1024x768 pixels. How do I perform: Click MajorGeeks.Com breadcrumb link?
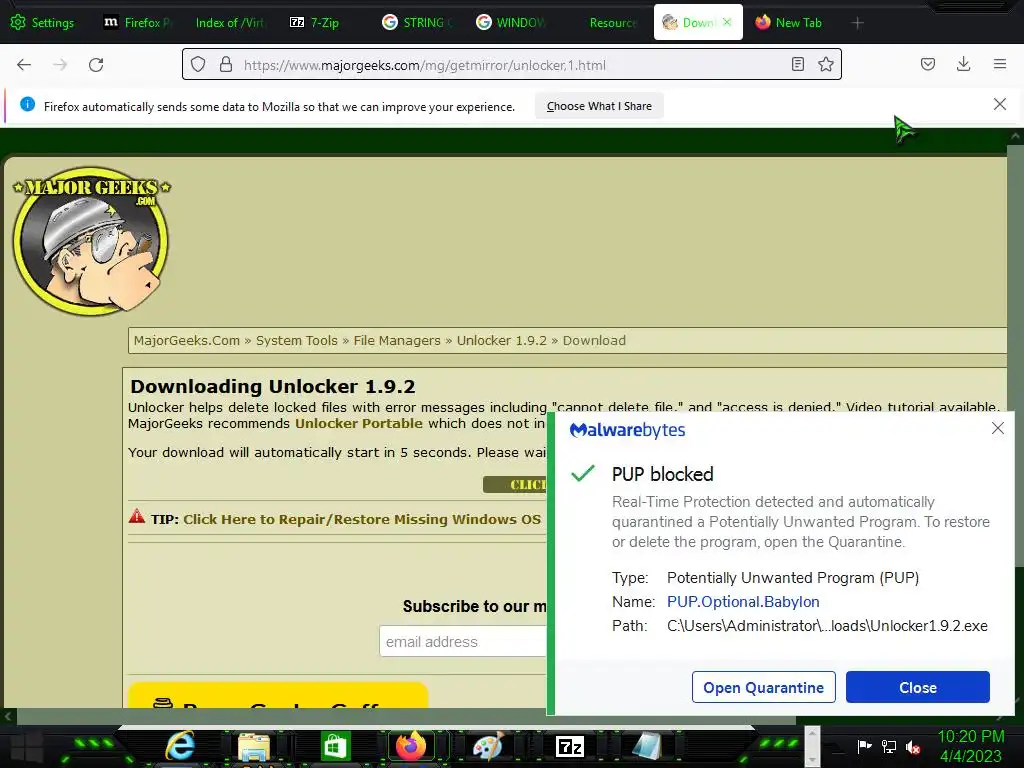(x=187, y=340)
